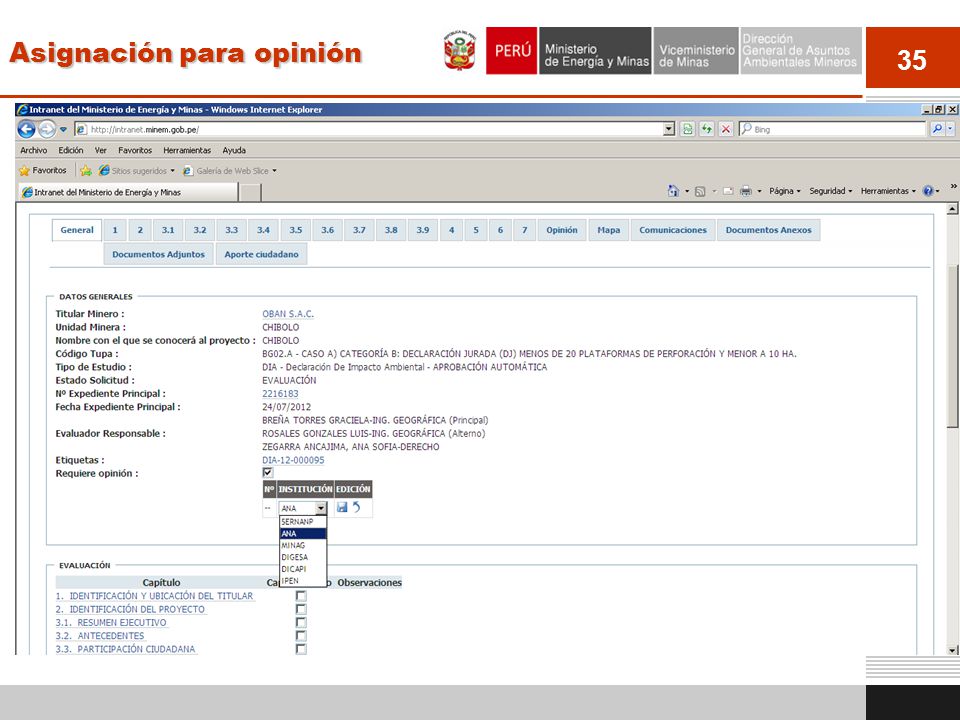Screen dimensions: 960x720
Task: Click the address bar URL field
Action: 369,129
